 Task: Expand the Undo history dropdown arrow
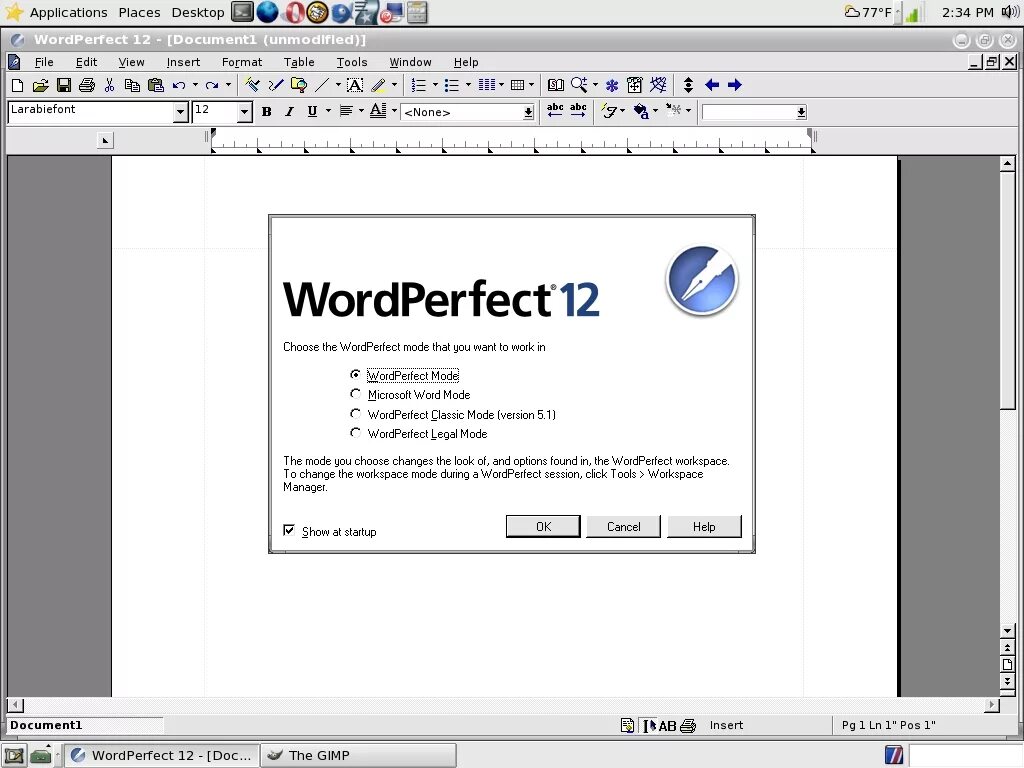click(195, 85)
